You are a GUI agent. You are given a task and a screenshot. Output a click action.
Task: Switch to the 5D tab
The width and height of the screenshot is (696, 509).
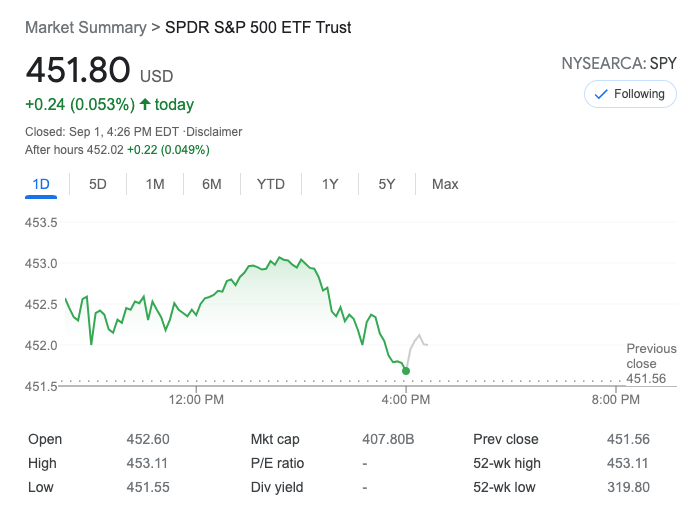click(98, 184)
